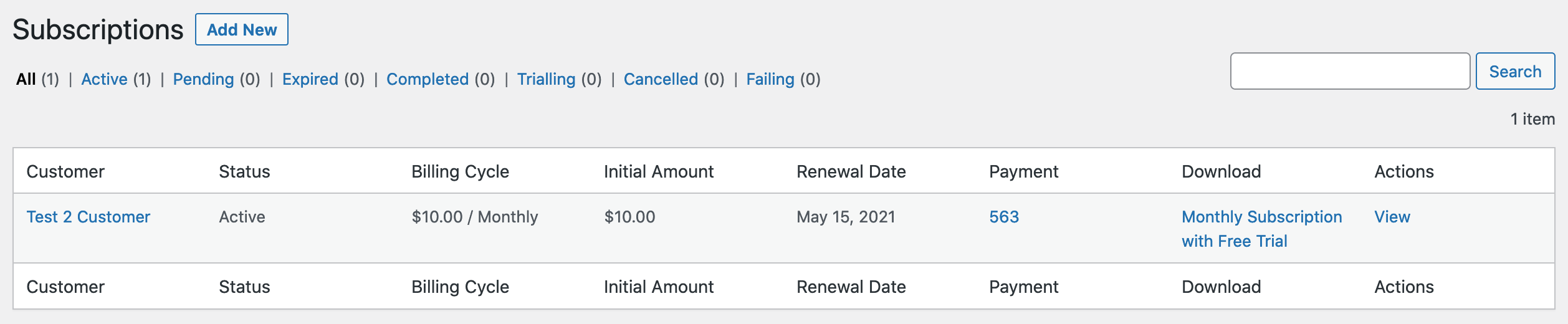Click the Customer column header at top
Viewport: 1568px width, 324px height.
click(65, 172)
